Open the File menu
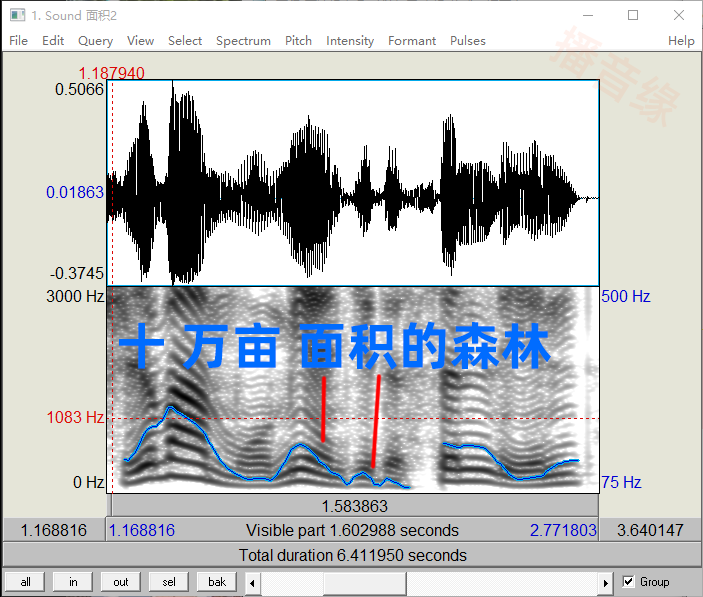703x597 pixels. coord(19,41)
